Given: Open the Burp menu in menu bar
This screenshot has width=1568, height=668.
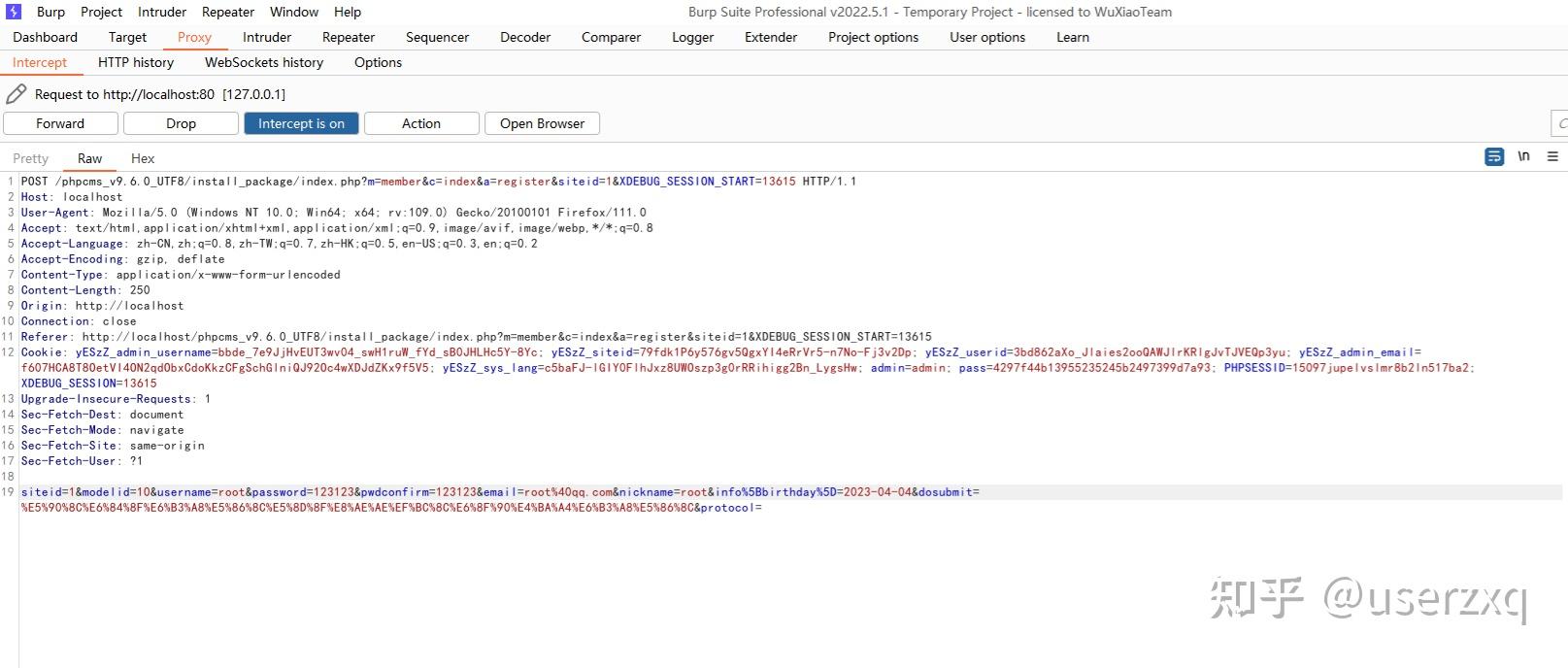Looking at the screenshot, I should tap(50, 12).
